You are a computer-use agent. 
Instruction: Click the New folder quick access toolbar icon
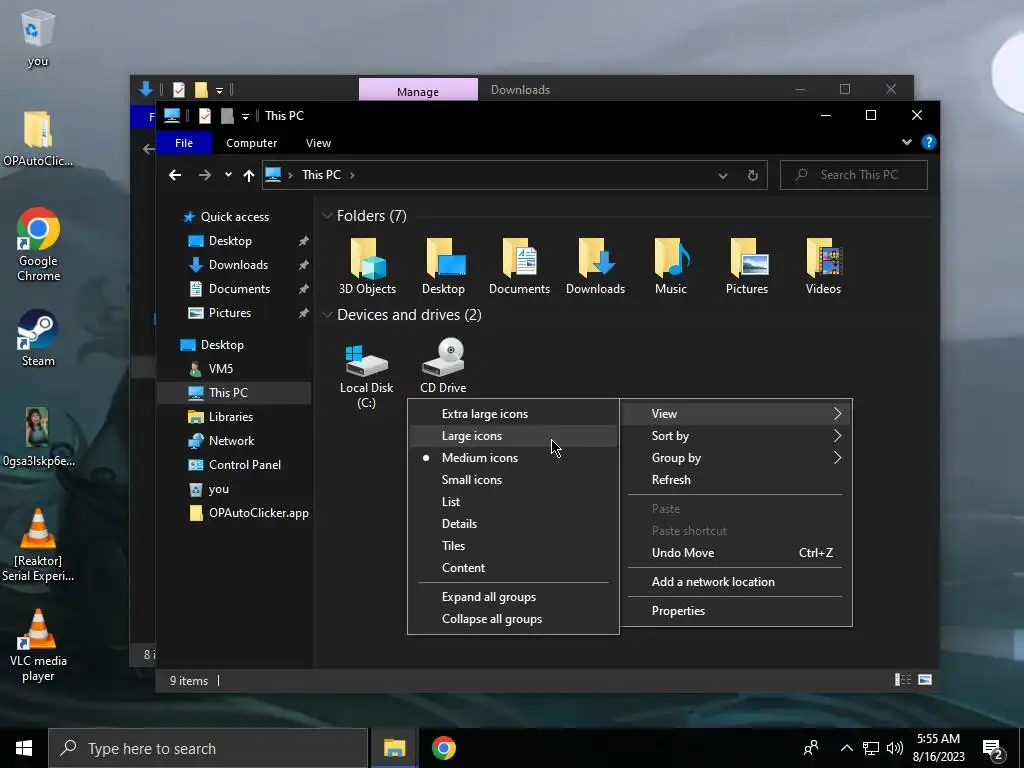coord(227,116)
